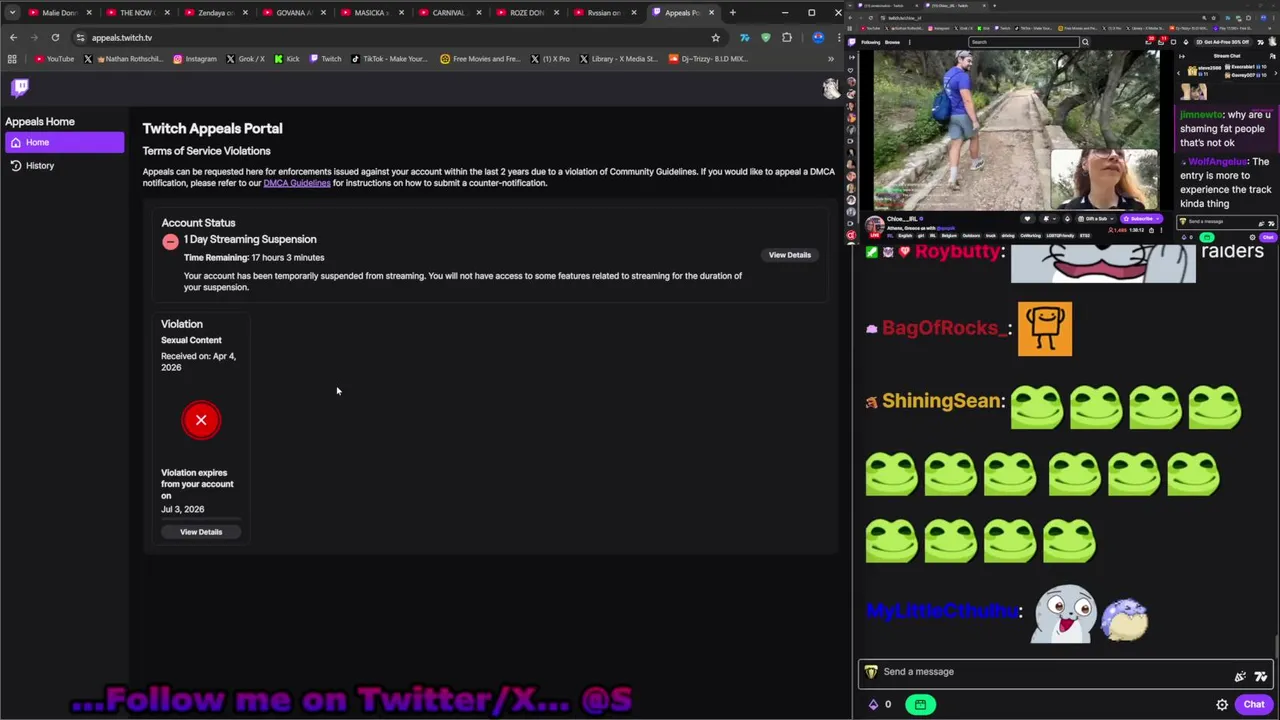Click ShiningSean username in chat

point(941,401)
